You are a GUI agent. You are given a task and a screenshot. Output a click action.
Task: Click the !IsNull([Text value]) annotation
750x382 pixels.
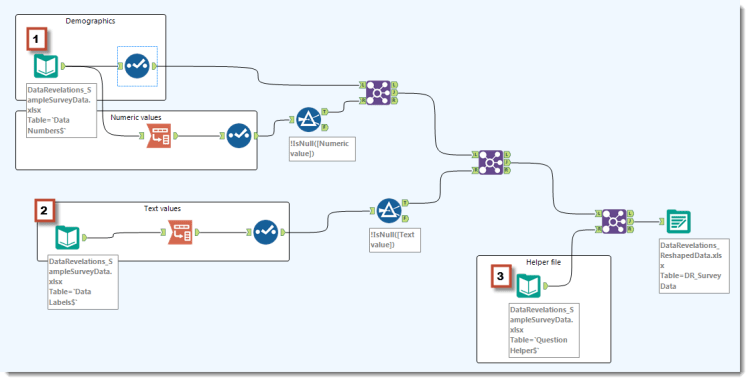[x=395, y=240]
